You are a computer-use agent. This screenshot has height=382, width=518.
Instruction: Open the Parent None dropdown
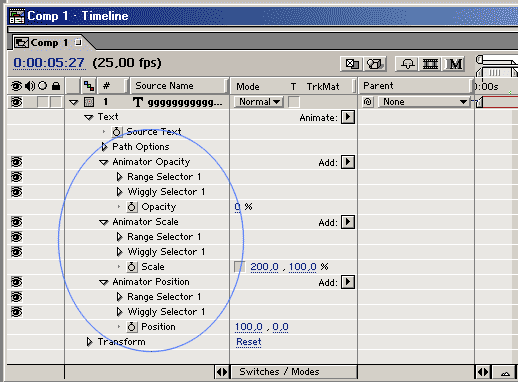point(425,102)
